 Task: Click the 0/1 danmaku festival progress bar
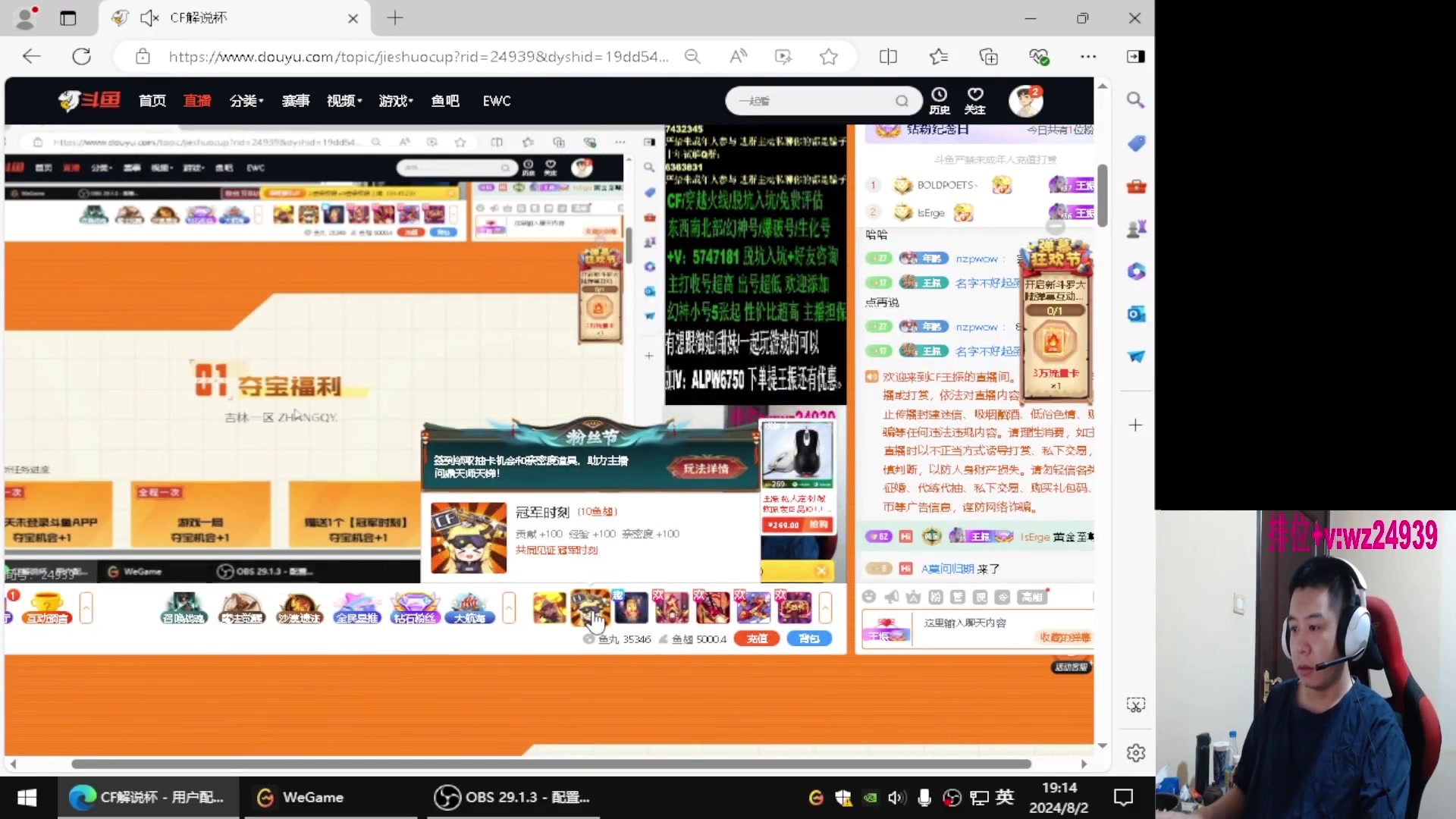click(1057, 310)
